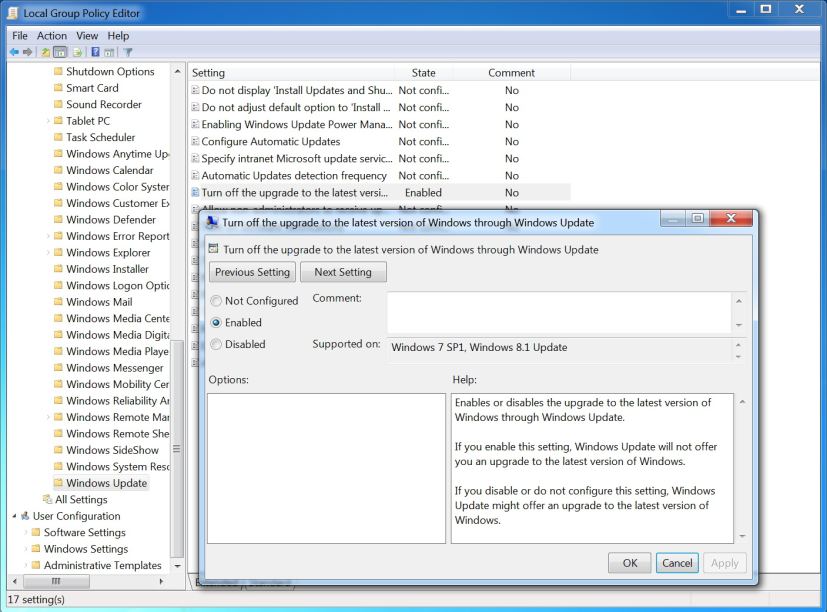Expand the Software Settings node
The height and width of the screenshot is (612, 827).
pos(26,532)
